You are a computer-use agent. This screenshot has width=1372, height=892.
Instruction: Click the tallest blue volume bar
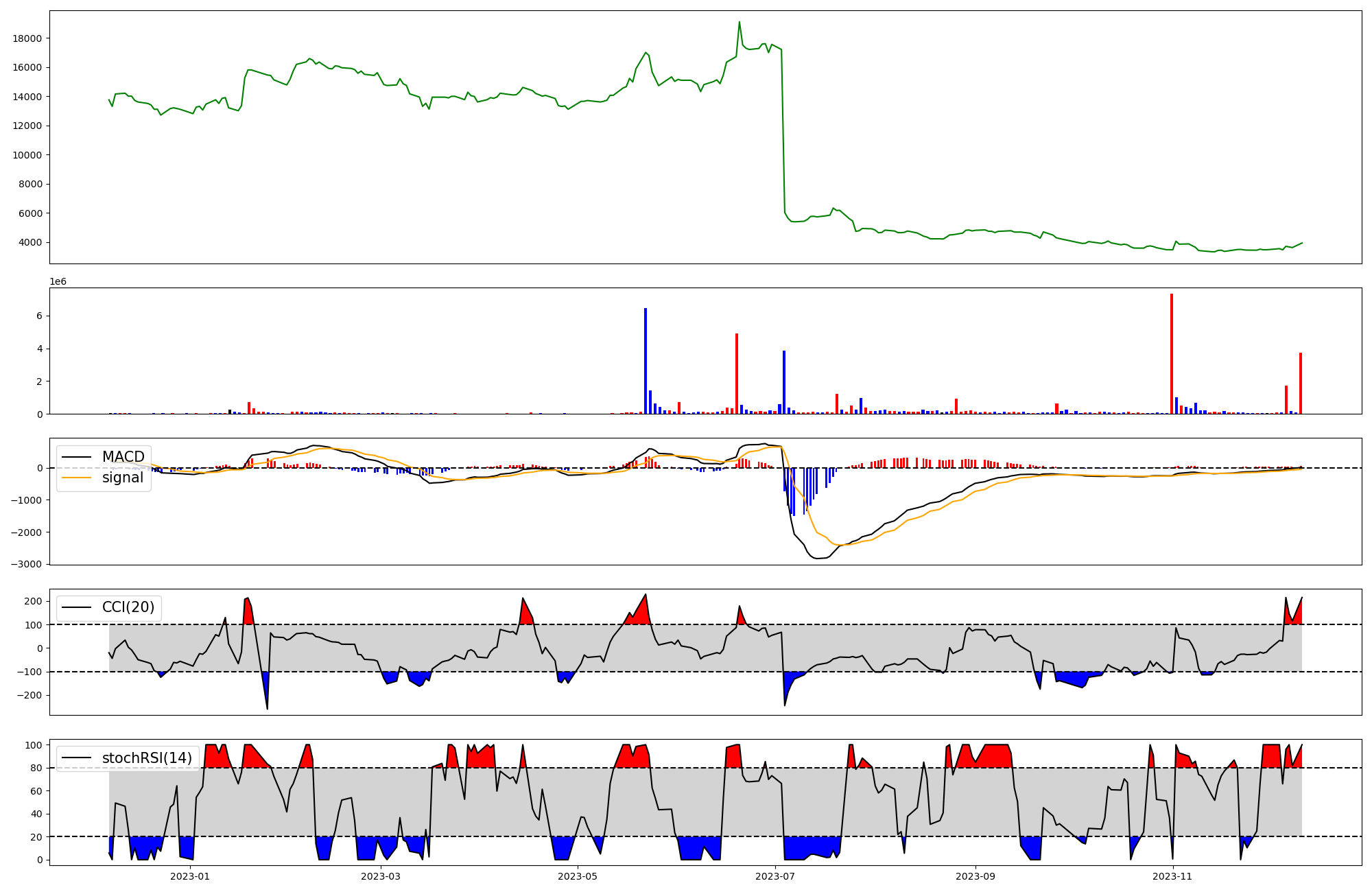click(x=646, y=361)
